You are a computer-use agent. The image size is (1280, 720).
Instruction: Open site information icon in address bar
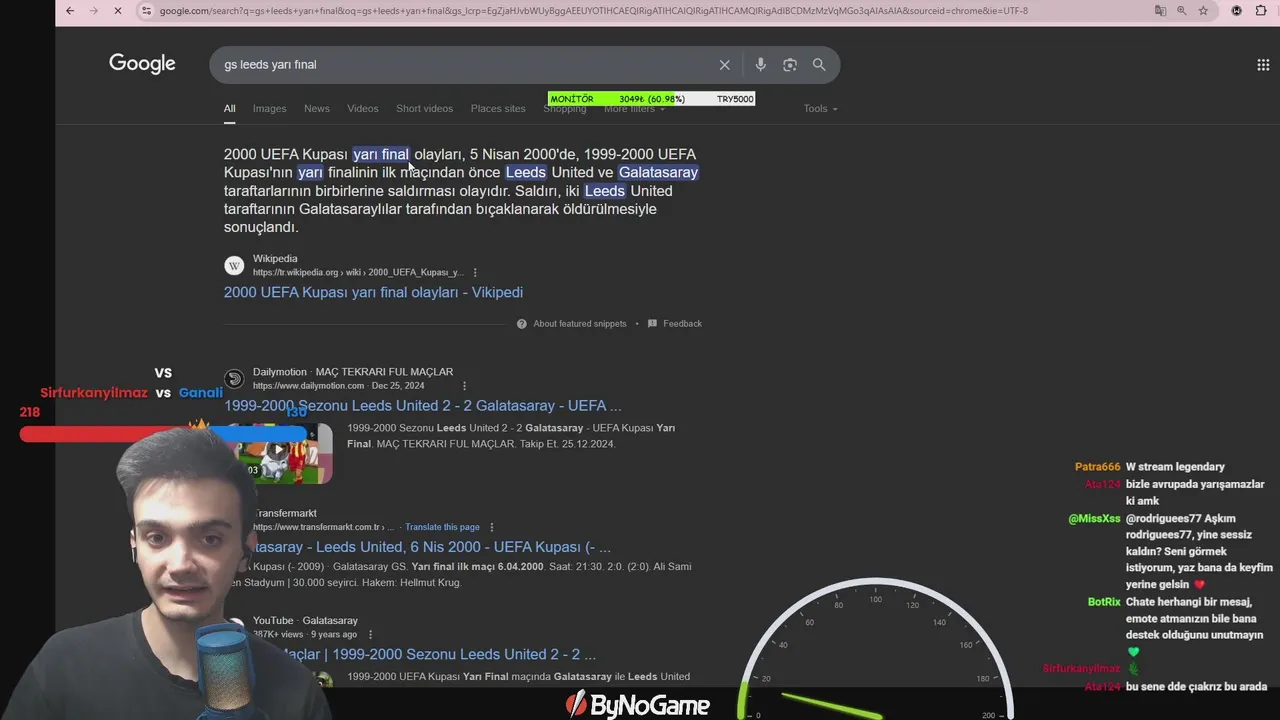tap(147, 11)
